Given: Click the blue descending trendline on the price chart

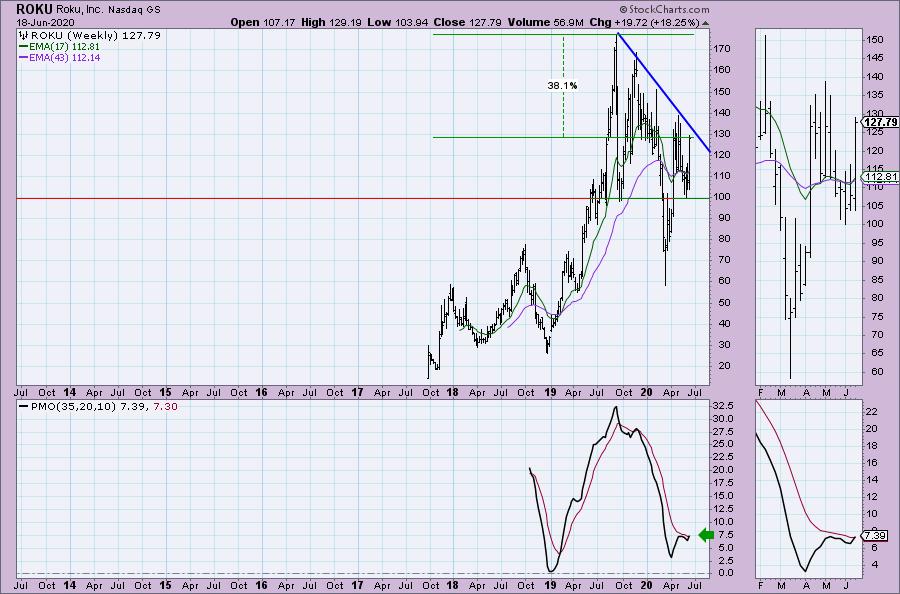Looking at the screenshot, I should coord(664,92).
